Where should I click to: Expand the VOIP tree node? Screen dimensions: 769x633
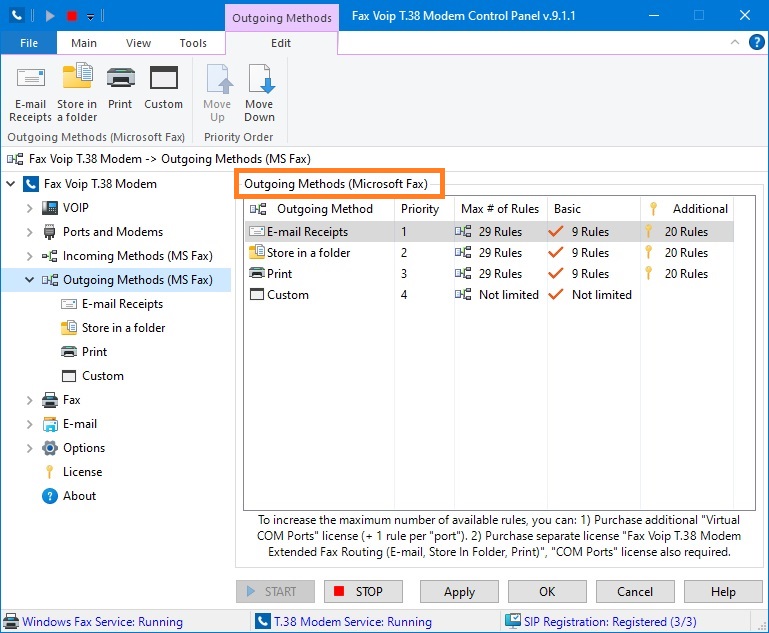pyautogui.click(x=29, y=208)
